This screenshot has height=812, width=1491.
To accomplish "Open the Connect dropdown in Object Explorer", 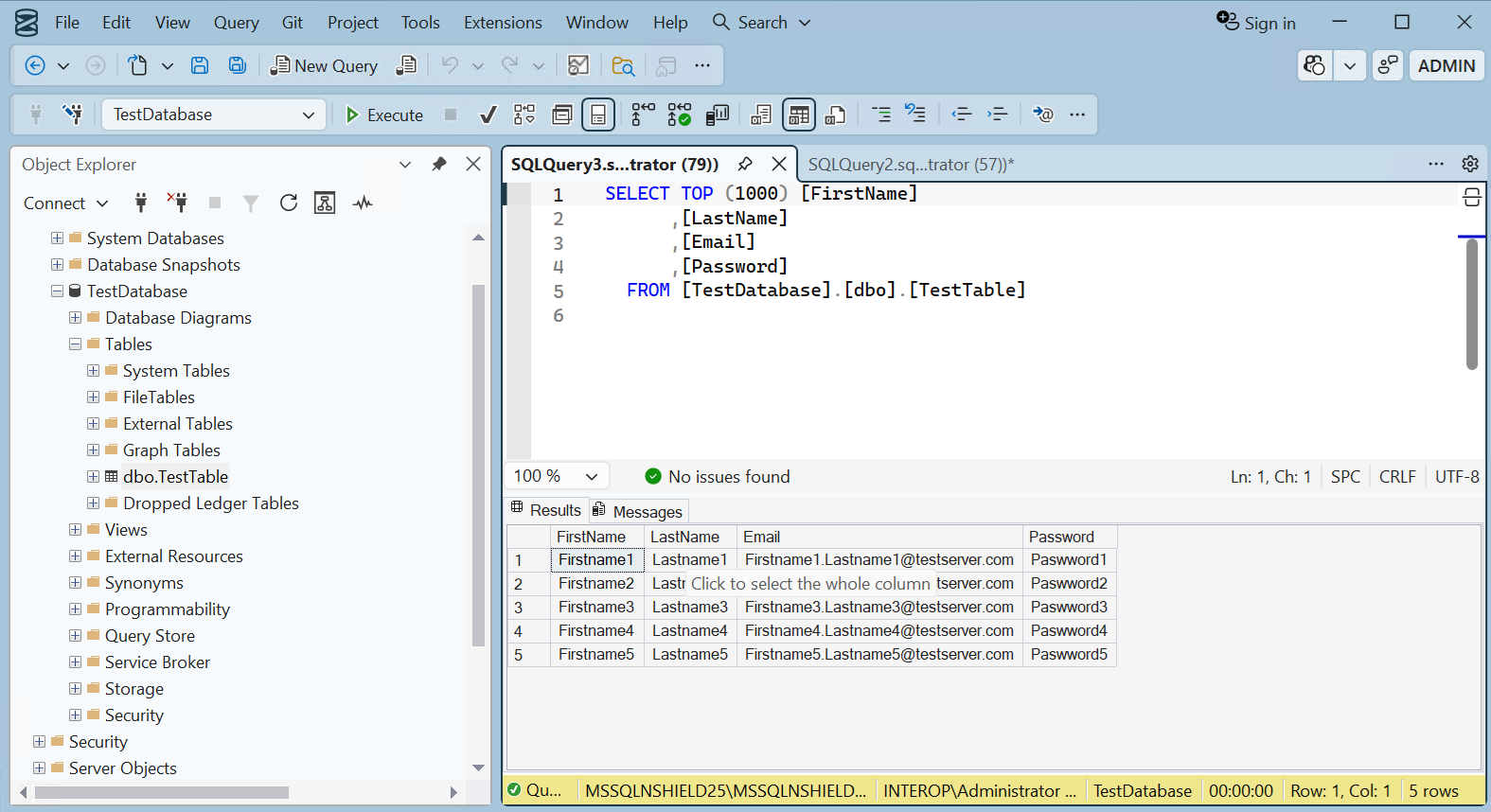I will (66, 203).
